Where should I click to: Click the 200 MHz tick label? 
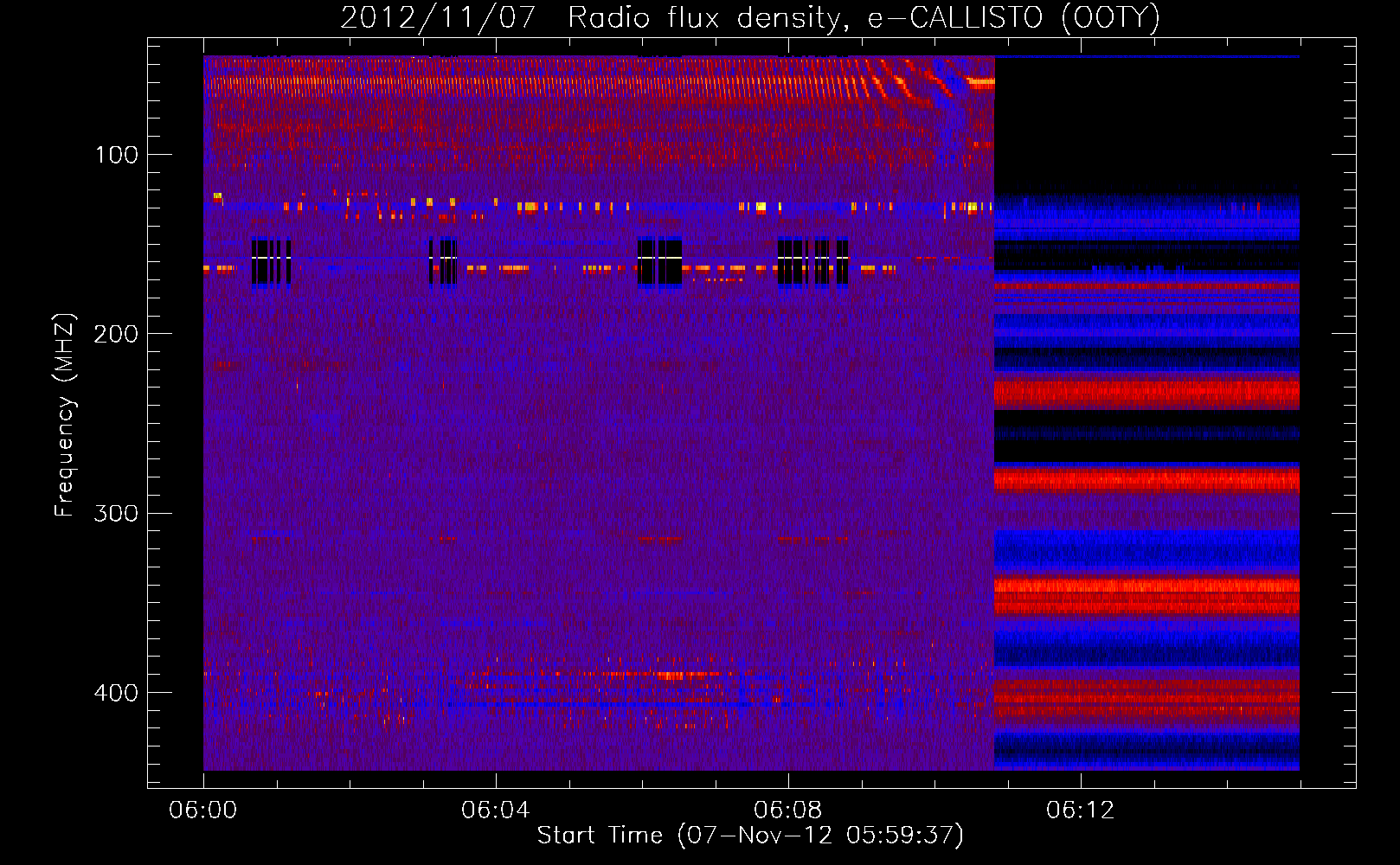click(117, 334)
